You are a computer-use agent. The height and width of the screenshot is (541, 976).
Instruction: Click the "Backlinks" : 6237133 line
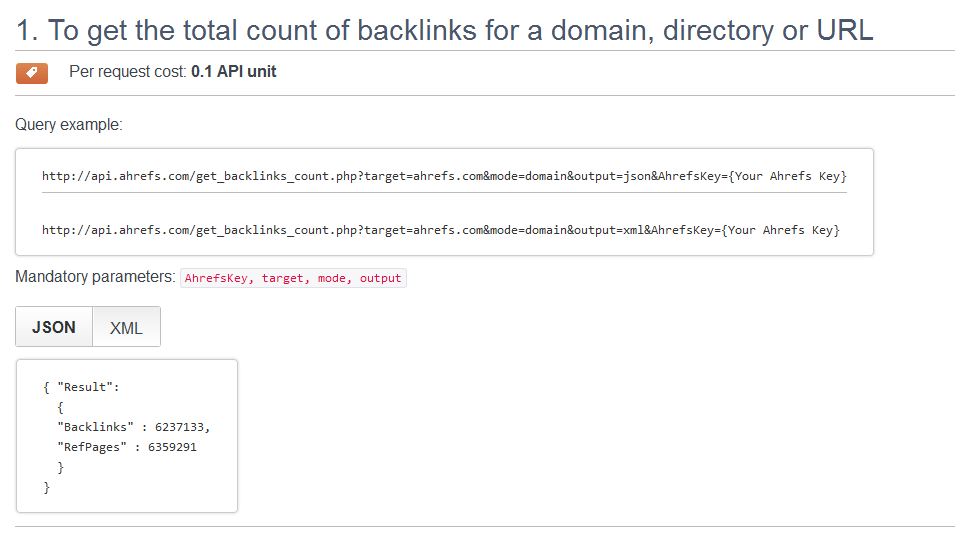click(133, 427)
